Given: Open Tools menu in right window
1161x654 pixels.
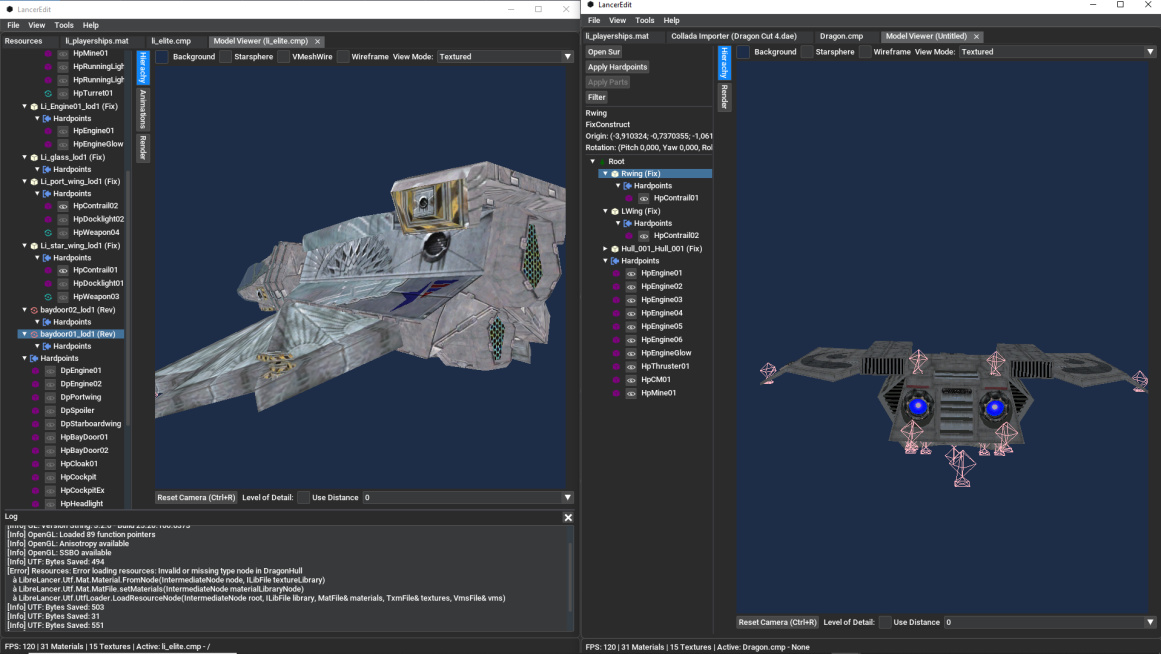Looking at the screenshot, I should 645,20.
